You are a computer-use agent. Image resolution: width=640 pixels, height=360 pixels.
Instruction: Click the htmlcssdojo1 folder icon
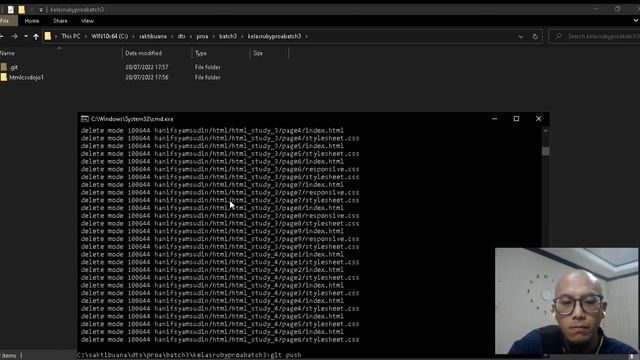[x=4, y=77]
